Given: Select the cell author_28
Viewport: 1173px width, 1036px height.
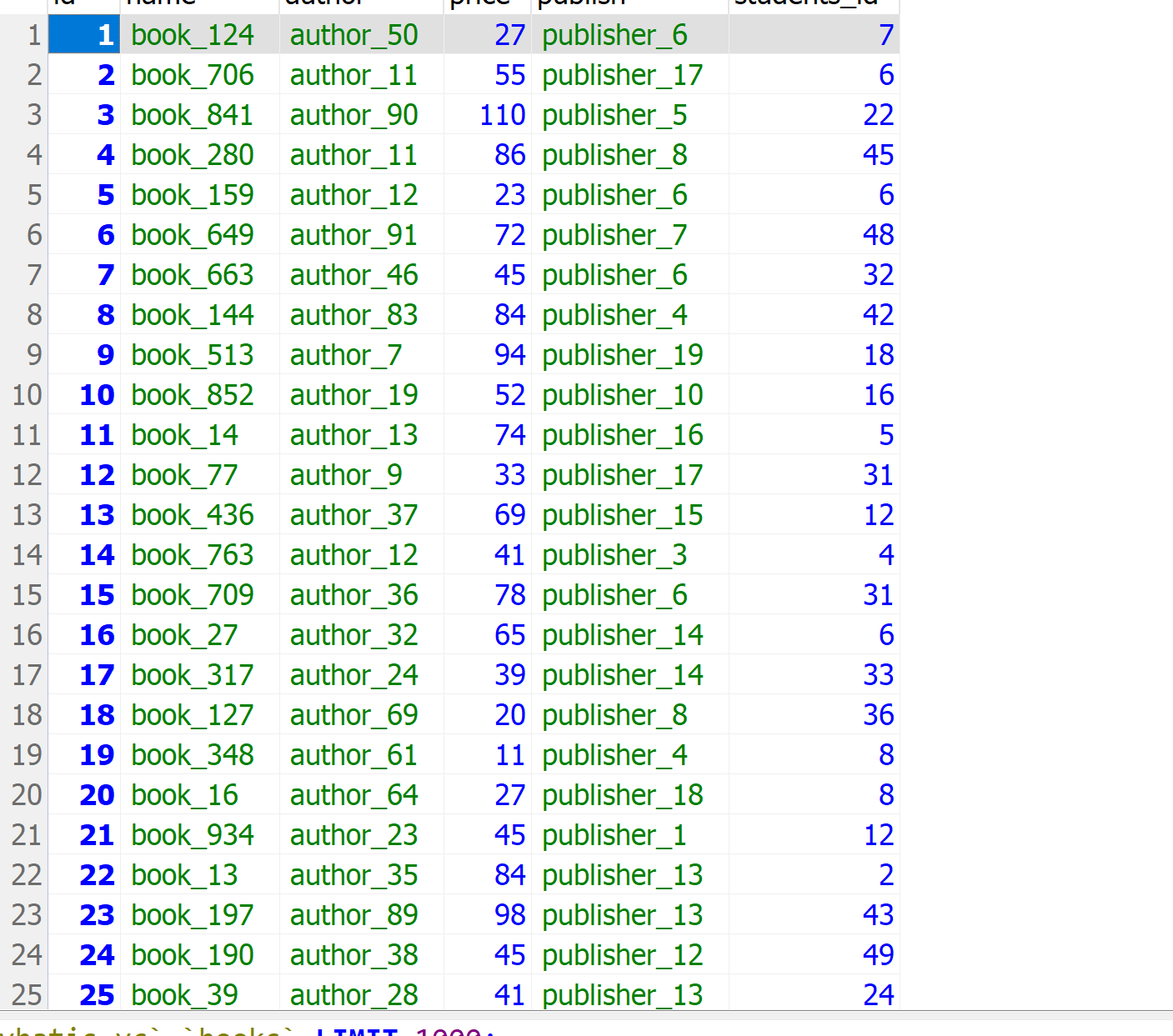Looking at the screenshot, I should (361, 994).
